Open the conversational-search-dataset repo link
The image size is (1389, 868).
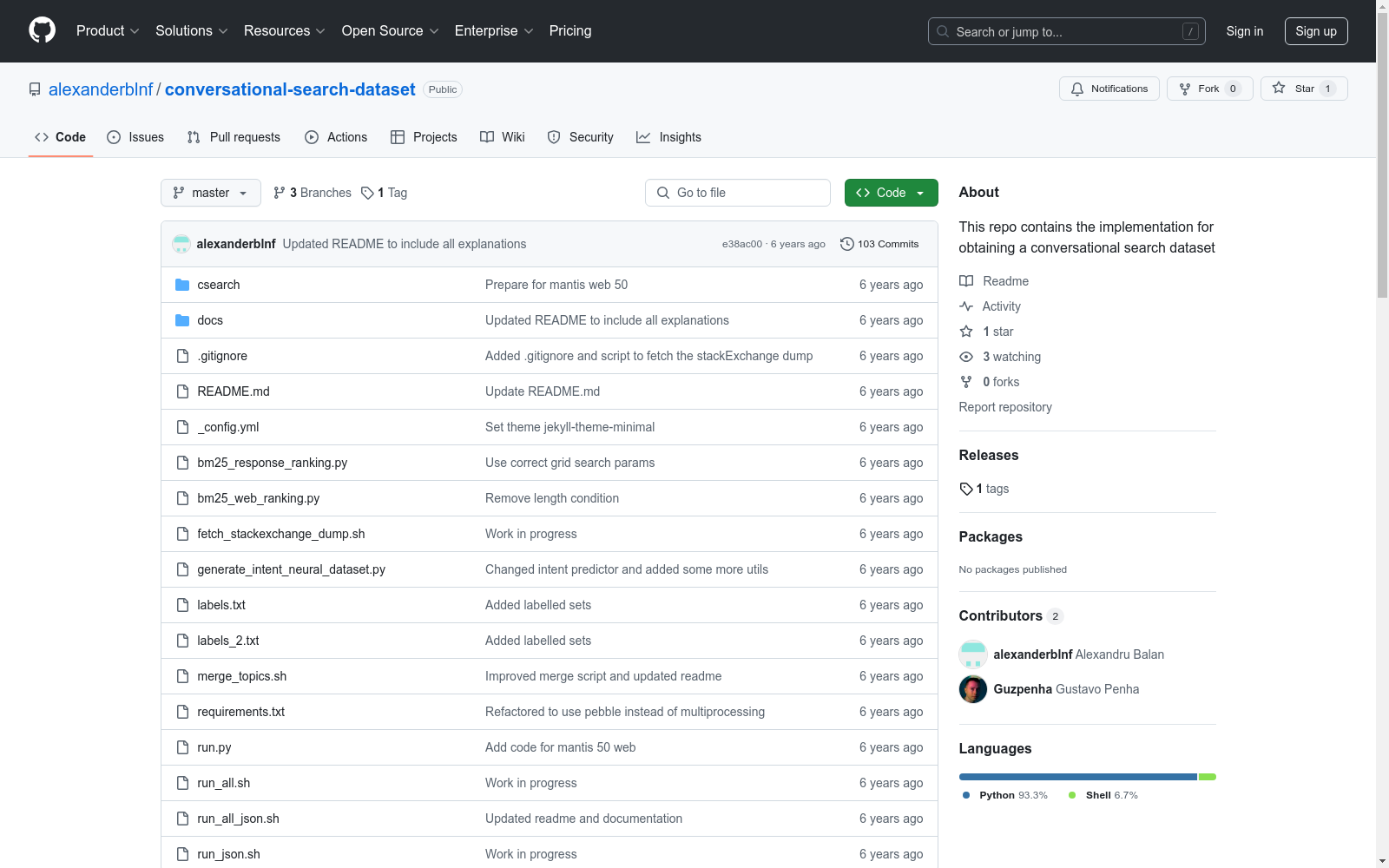click(290, 89)
